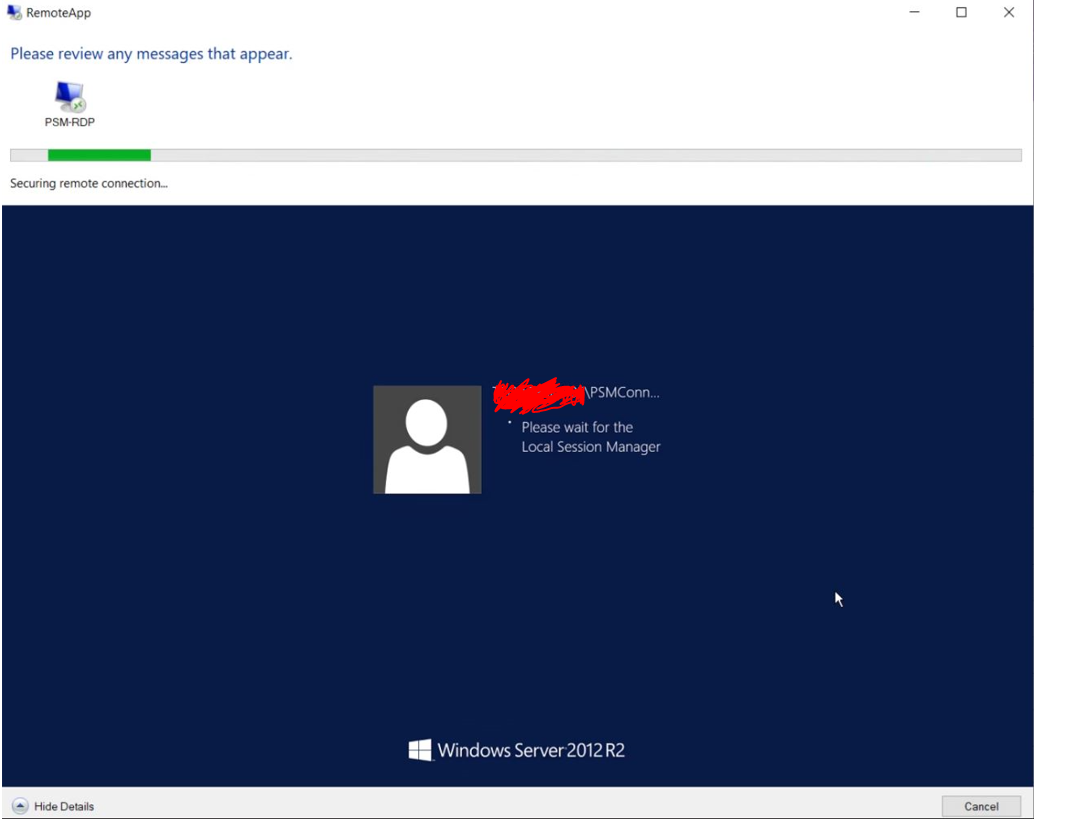Viewport: 1065px width, 825px height.
Task: Click the connection progress bar
Action: (x=515, y=154)
